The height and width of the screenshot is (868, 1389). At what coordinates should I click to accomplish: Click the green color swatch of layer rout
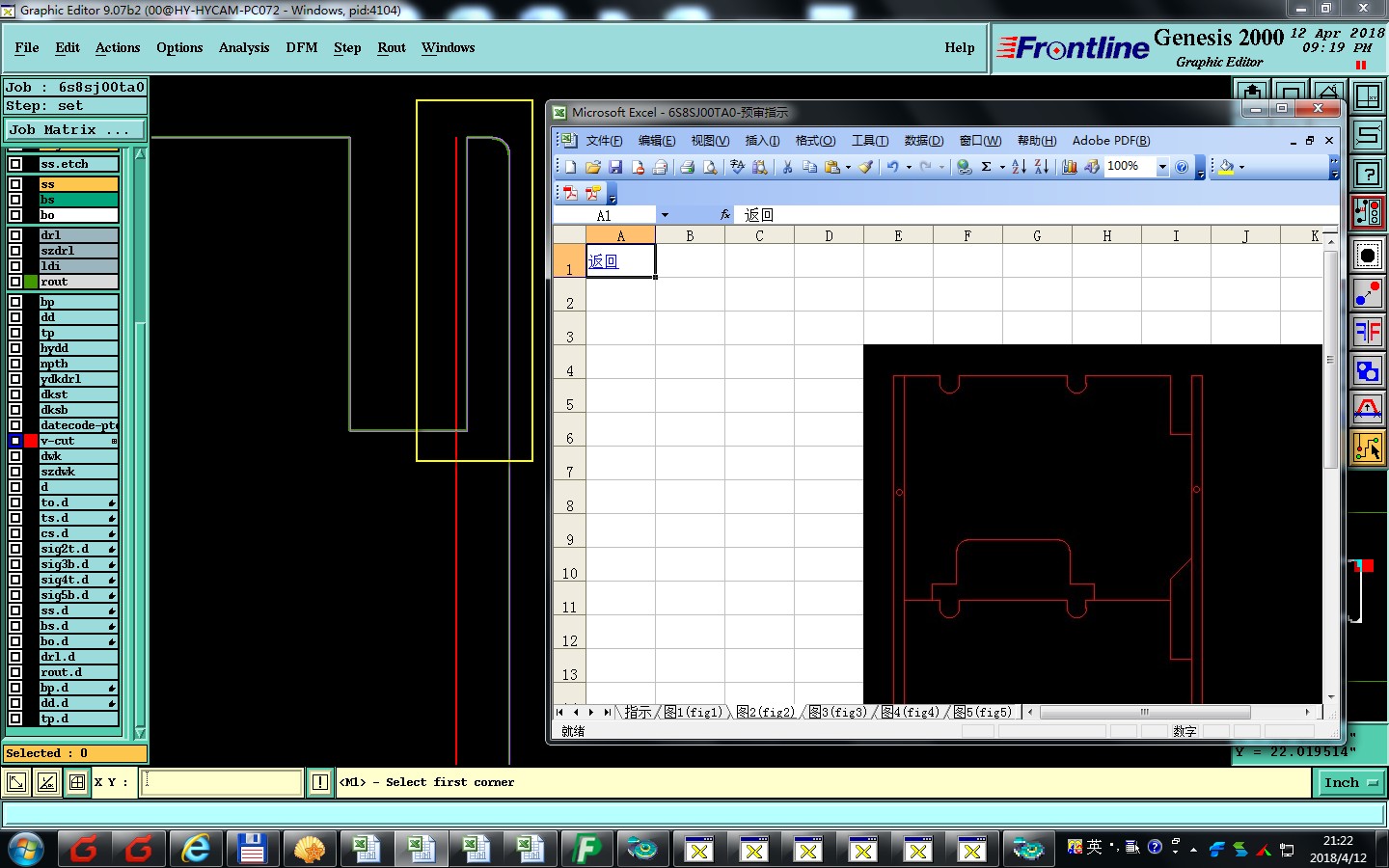(x=31, y=282)
